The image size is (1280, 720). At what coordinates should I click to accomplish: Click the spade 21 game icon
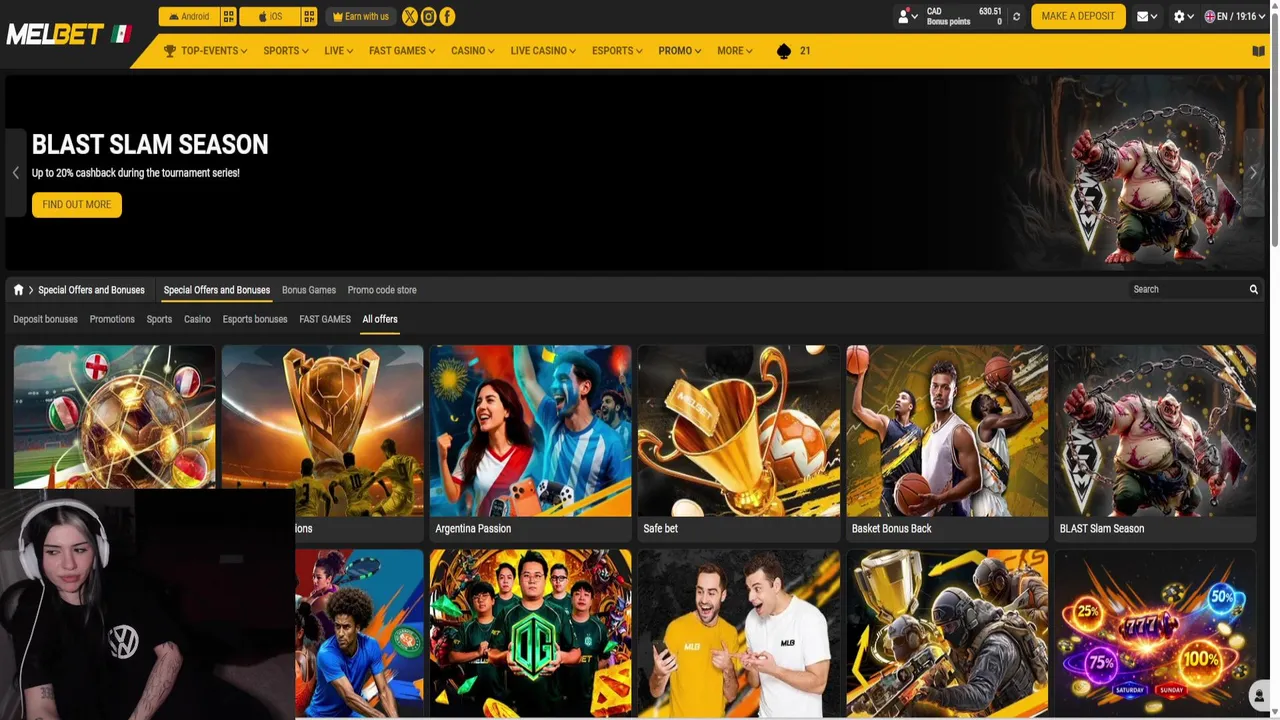pos(794,51)
